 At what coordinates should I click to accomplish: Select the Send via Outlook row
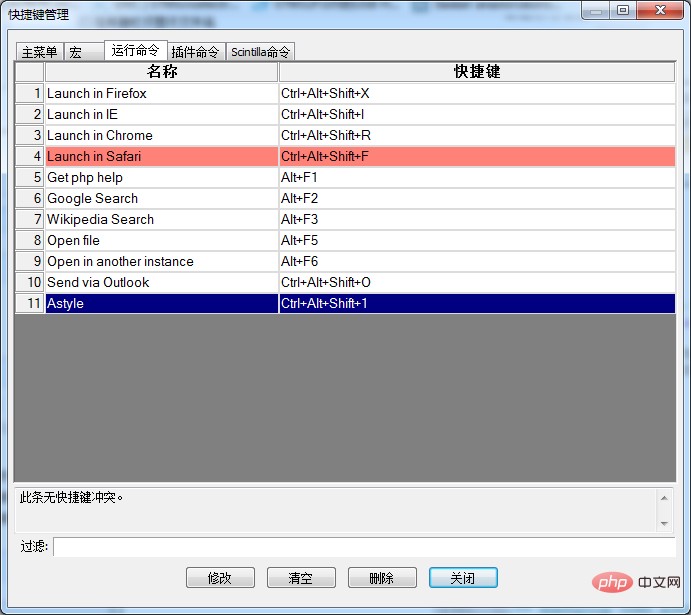(x=160, y=282)
